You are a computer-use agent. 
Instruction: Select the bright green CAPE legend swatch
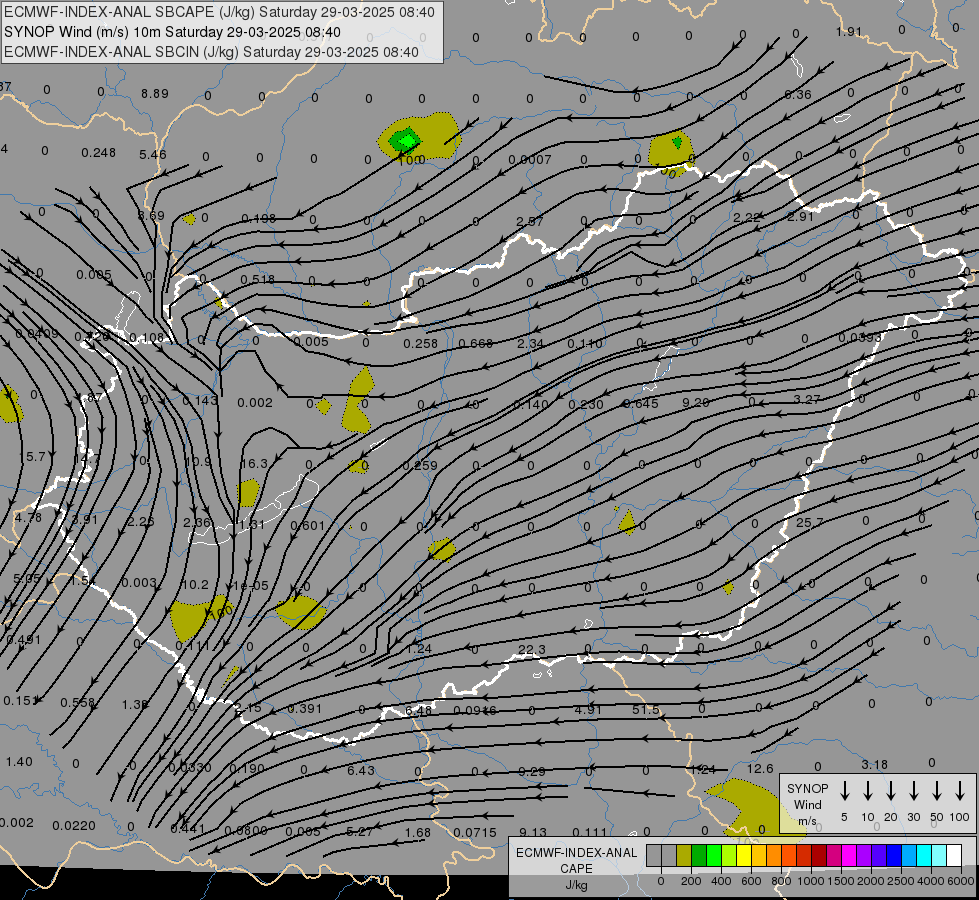(714, 856)
